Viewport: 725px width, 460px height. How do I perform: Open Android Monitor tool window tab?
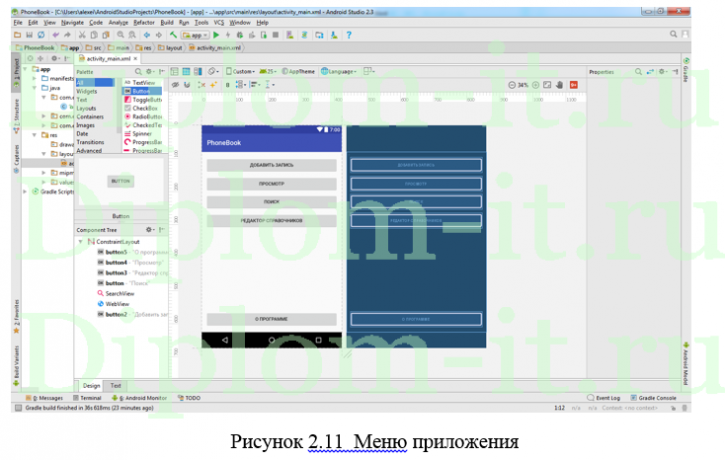tap(139, 398)
